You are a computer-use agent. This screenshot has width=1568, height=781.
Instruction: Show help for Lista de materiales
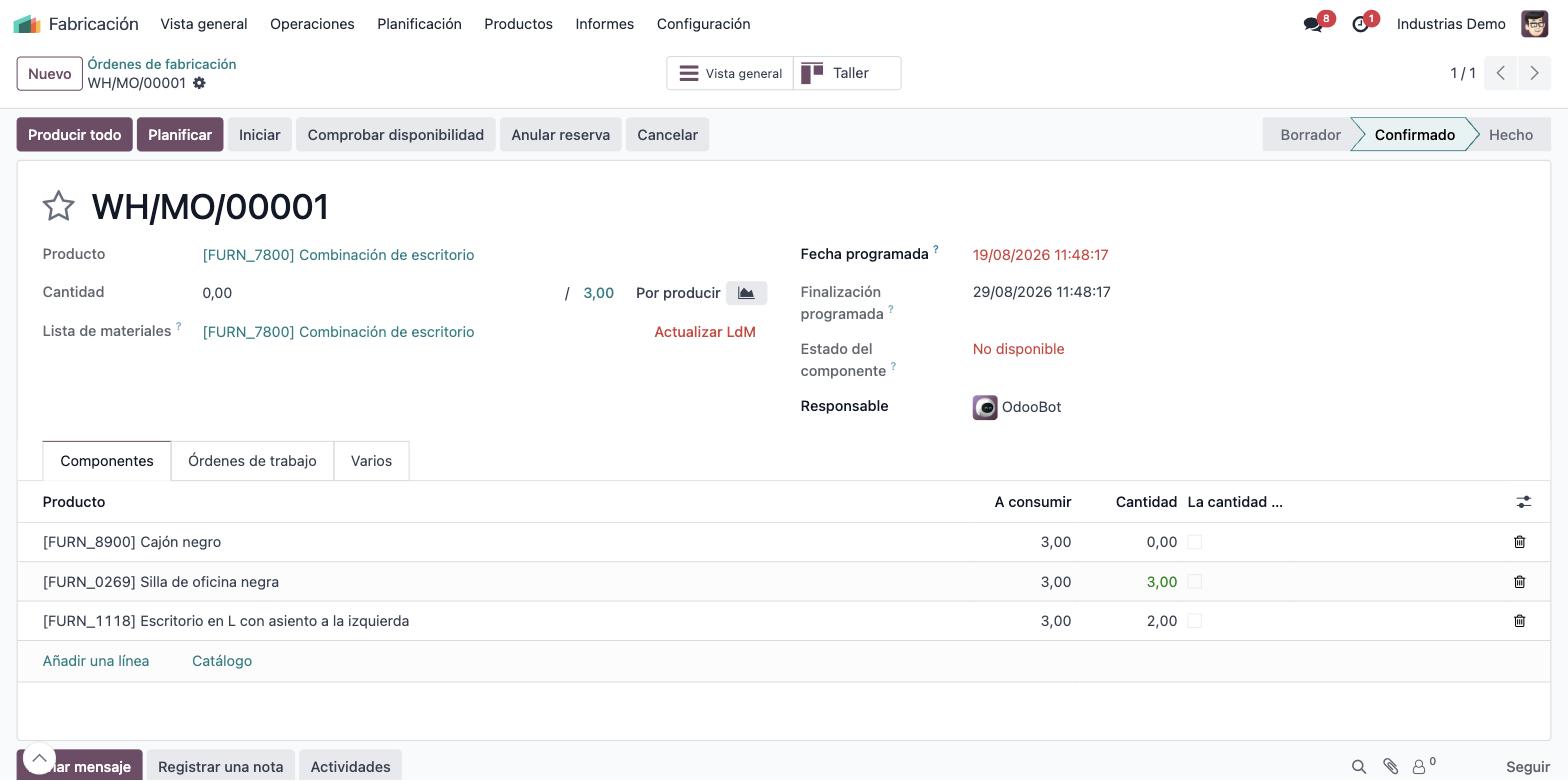point(179,326)
